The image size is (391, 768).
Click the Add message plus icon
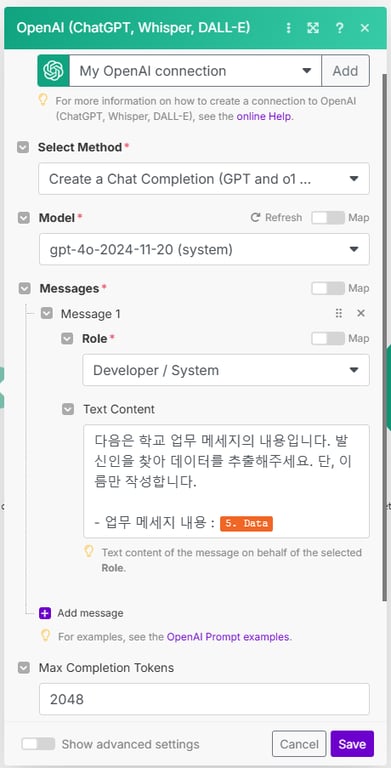pyautogui.click(x=45, y=613)
